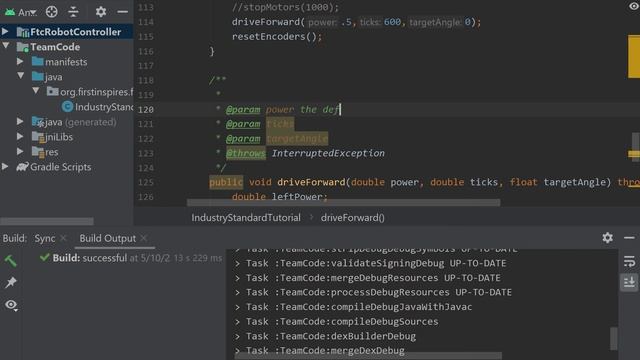Collapse the TeamCode module arrow
Screen dimensions: 640x360
point(6,46)
